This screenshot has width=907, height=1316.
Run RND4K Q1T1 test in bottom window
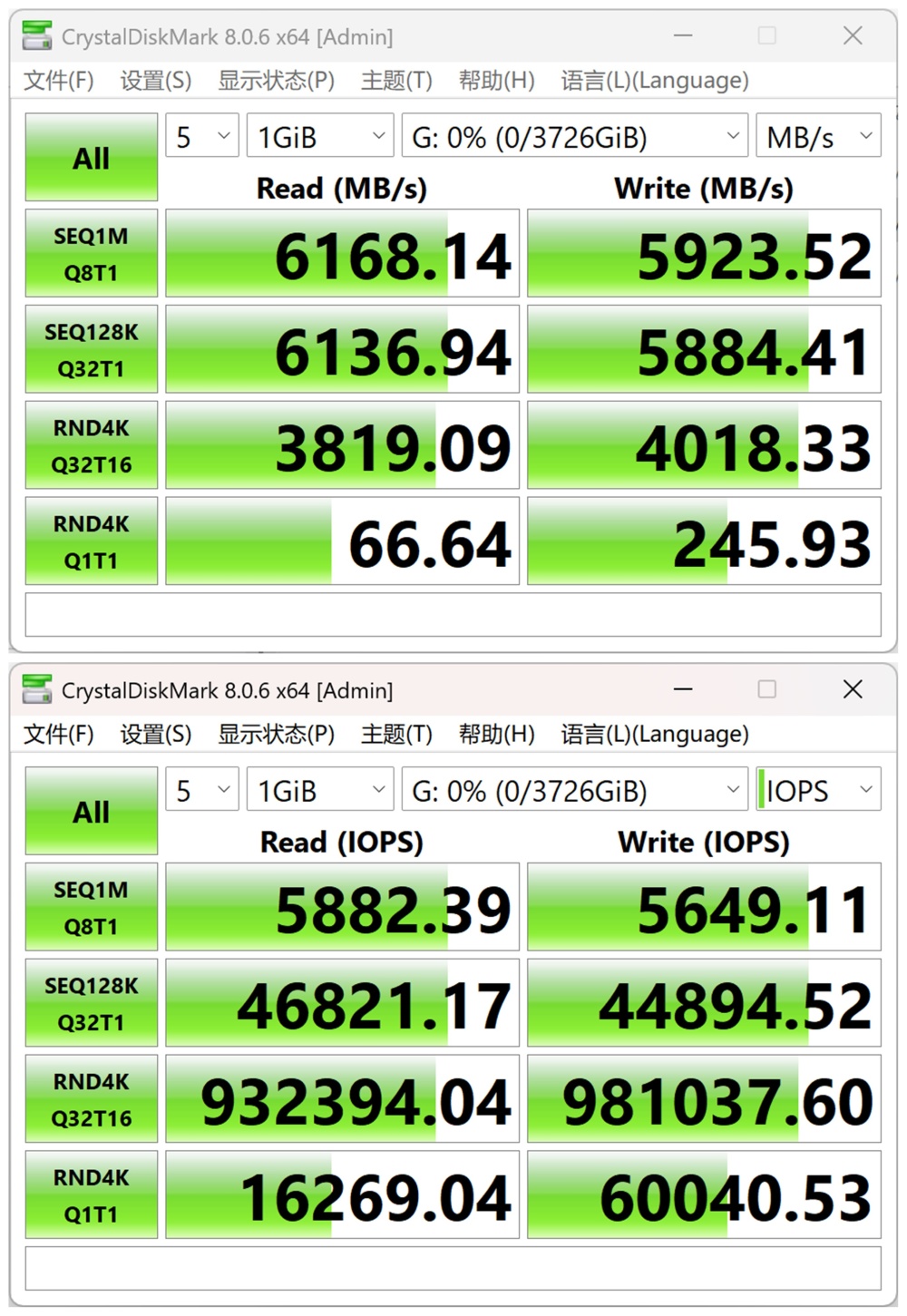pyautogui.click(x=92, y=1195)
